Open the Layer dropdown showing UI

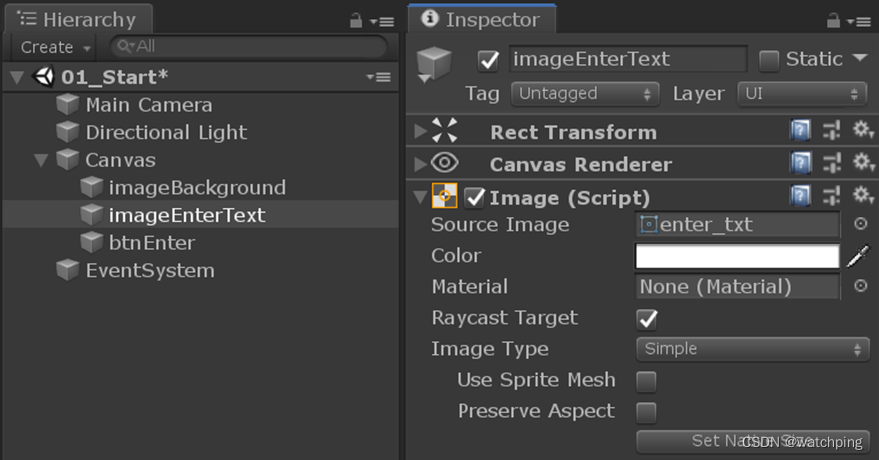click(x=802, y=94)
